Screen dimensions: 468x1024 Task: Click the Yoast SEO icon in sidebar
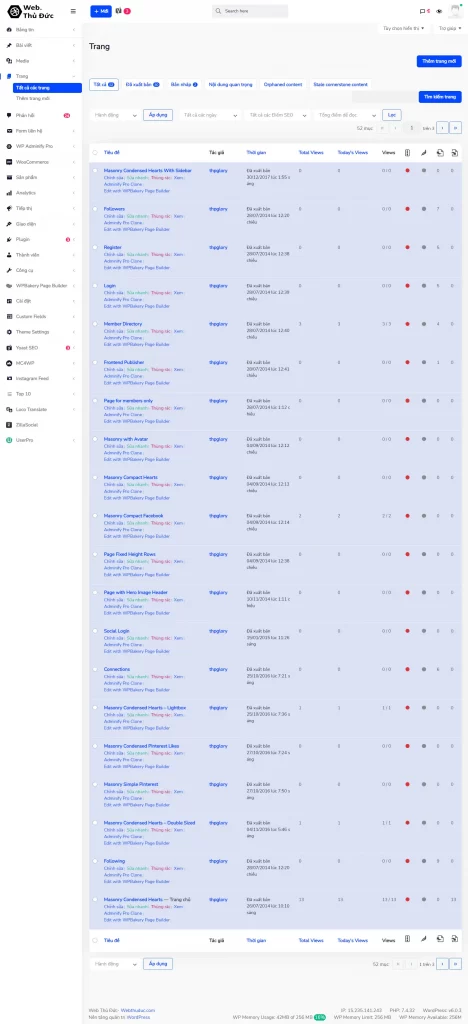coord(9,347)
